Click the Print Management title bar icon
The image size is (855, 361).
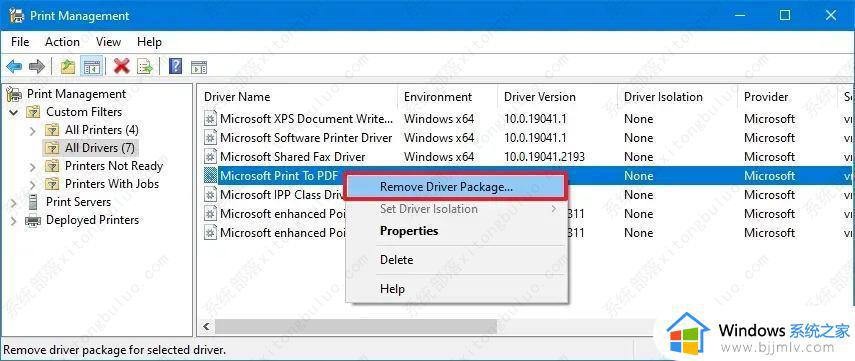point(16,15)
